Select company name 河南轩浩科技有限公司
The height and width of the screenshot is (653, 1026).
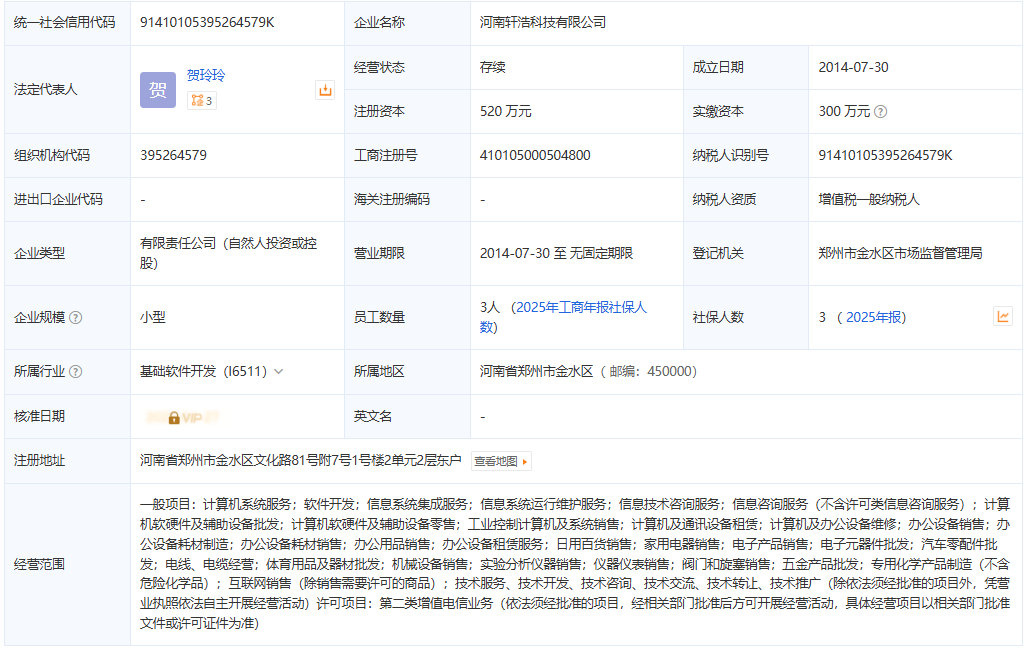click(x=543, y=22)
